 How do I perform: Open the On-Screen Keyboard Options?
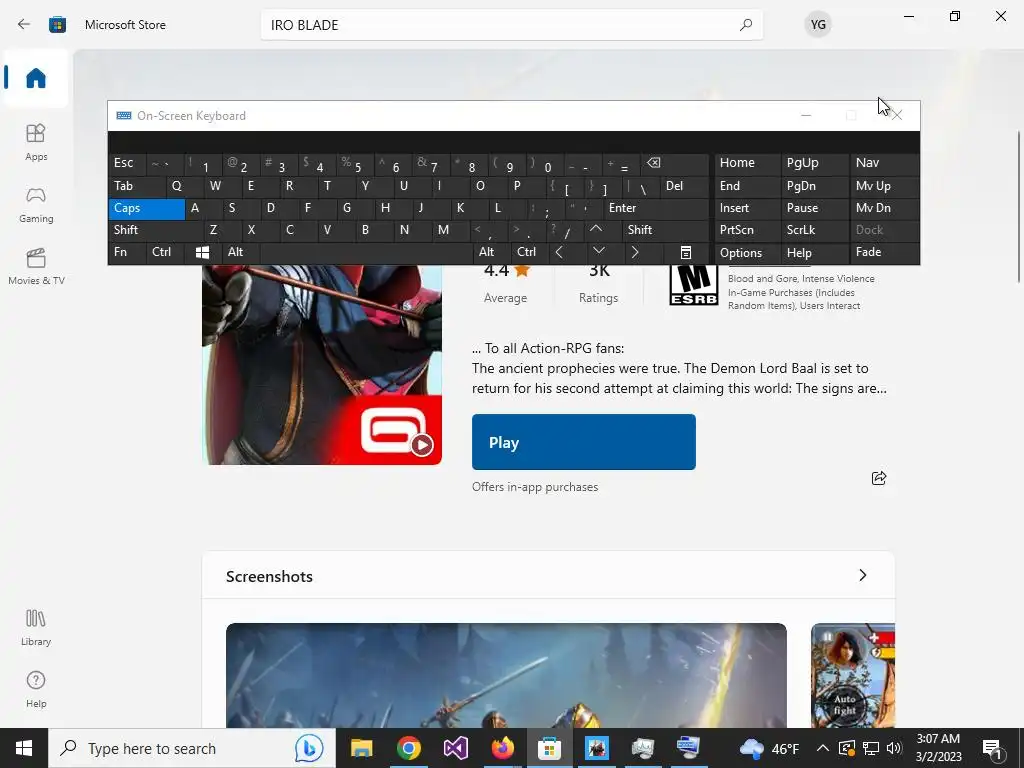746,252
